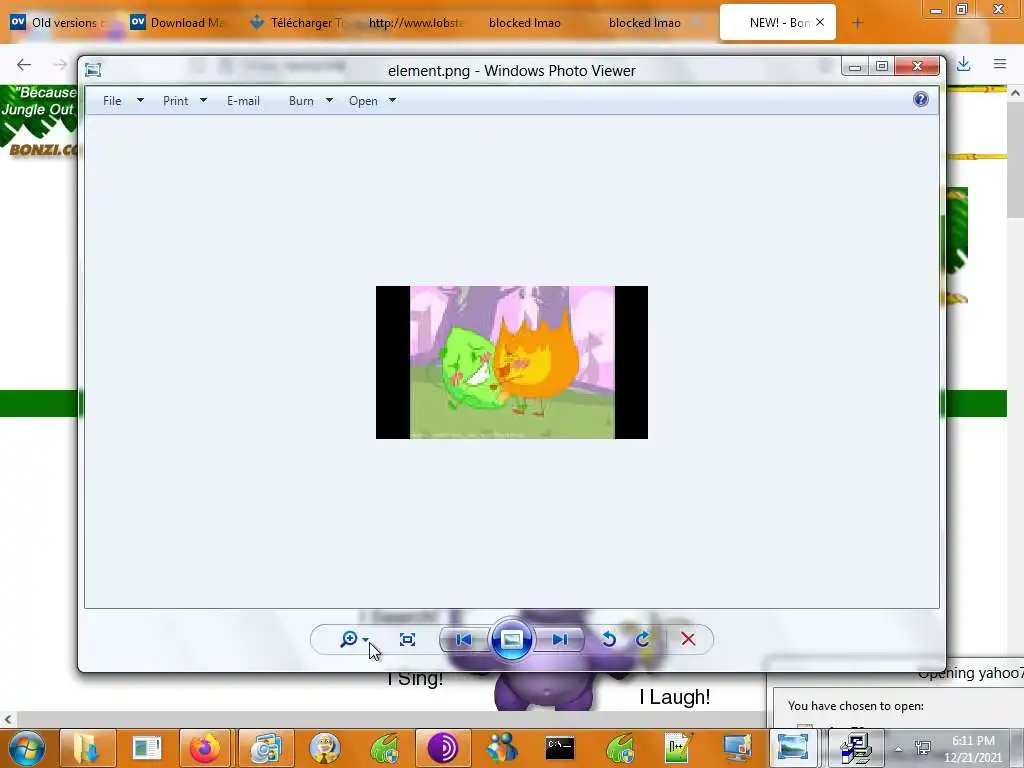This screenshot has width=1024, height=768.
Task: Expand the Open dropdown arrow
Action: point(392,101)
